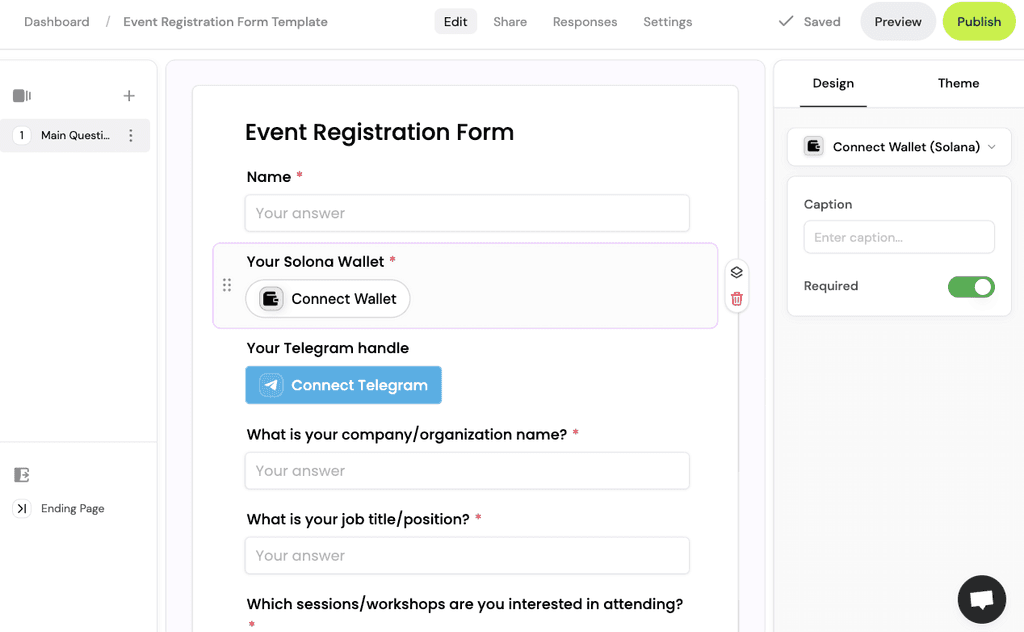
Task: Open the three-dot menu on Main Questions
Action: (x=131, y=135)
